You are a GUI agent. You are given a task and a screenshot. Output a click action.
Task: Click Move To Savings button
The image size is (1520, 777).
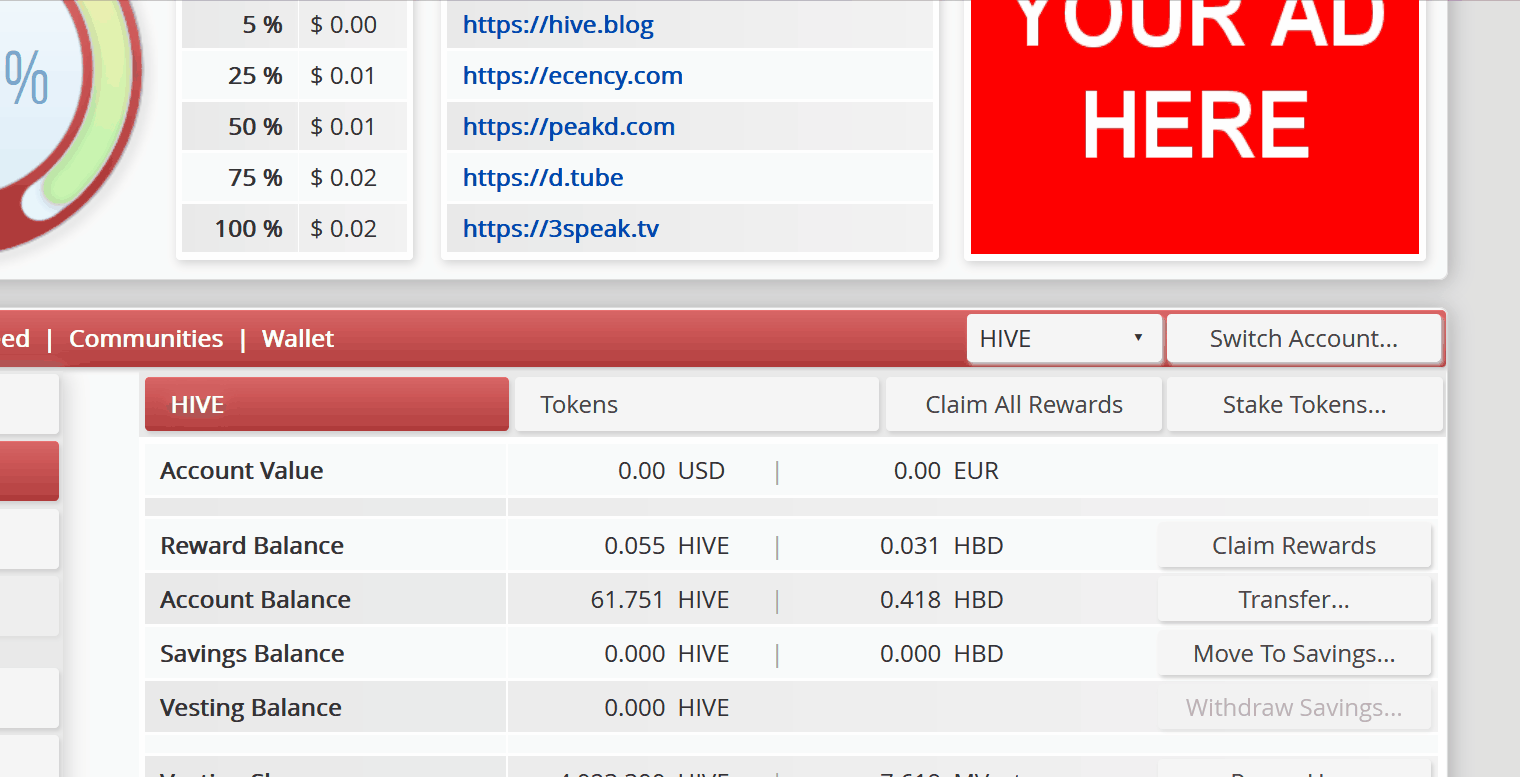[x=1295, y=654]
